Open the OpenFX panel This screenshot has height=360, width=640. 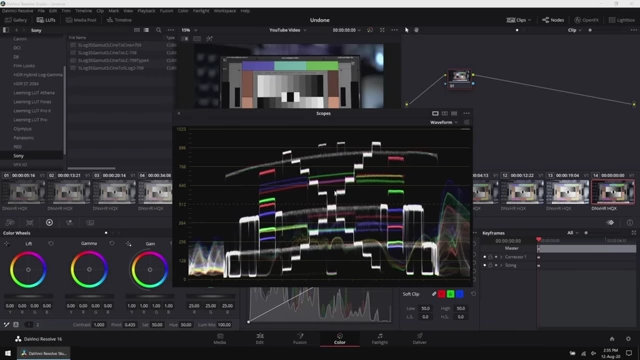(587, 20)
